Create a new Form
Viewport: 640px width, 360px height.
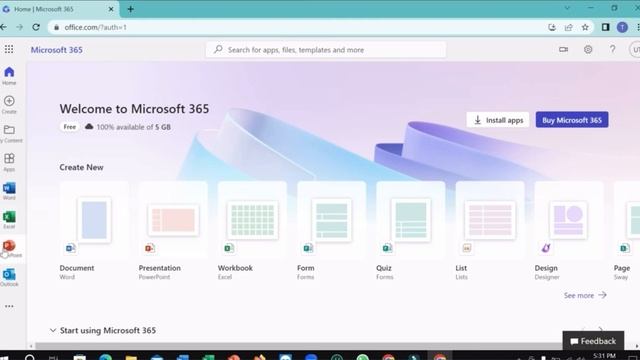pyautogui.click(x=331, y=231)
